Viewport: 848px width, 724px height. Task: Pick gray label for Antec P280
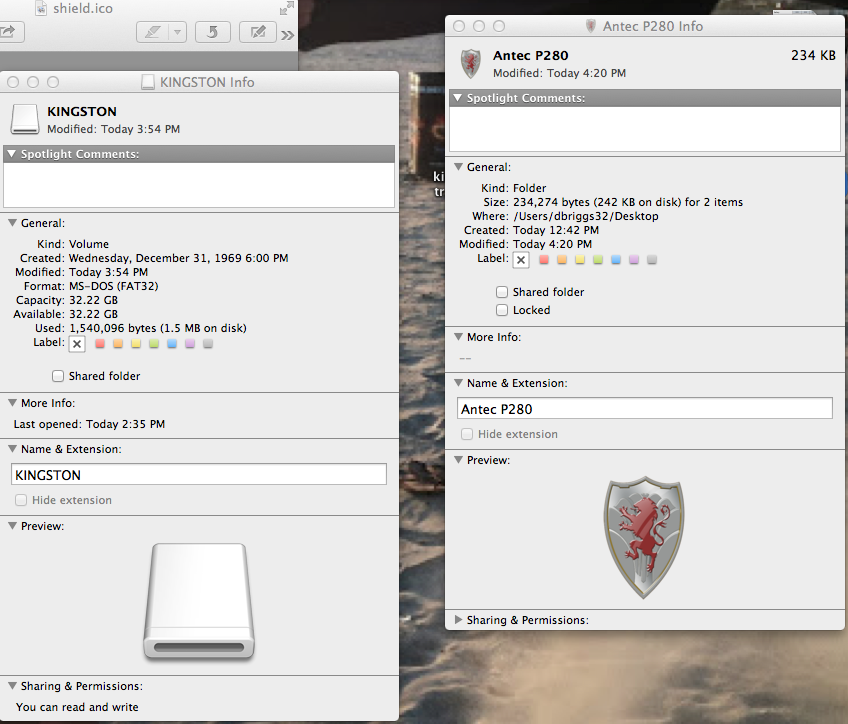click(x=652, y=260)
